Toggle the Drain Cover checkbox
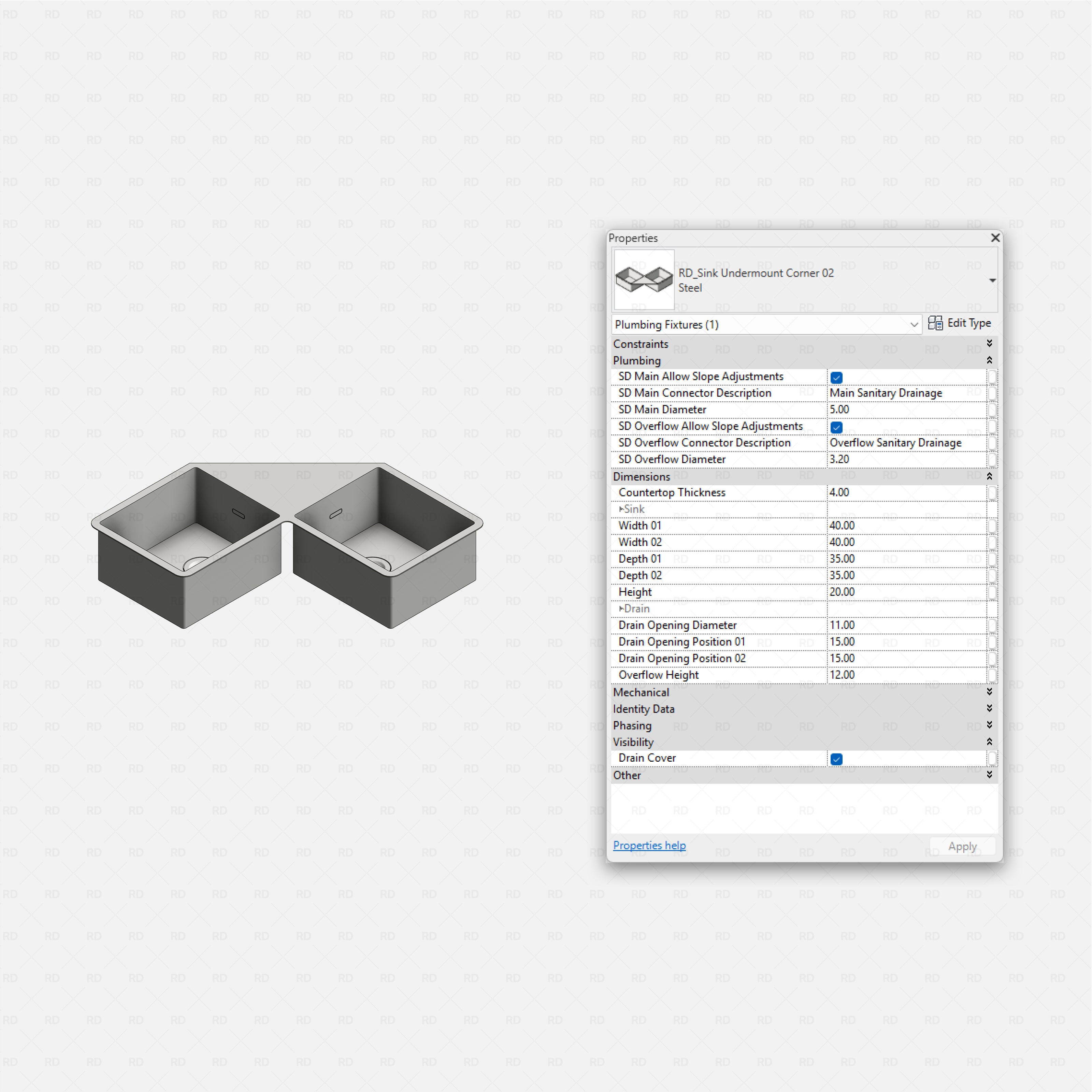The image size is (1092, 1092). pos(836,759)
